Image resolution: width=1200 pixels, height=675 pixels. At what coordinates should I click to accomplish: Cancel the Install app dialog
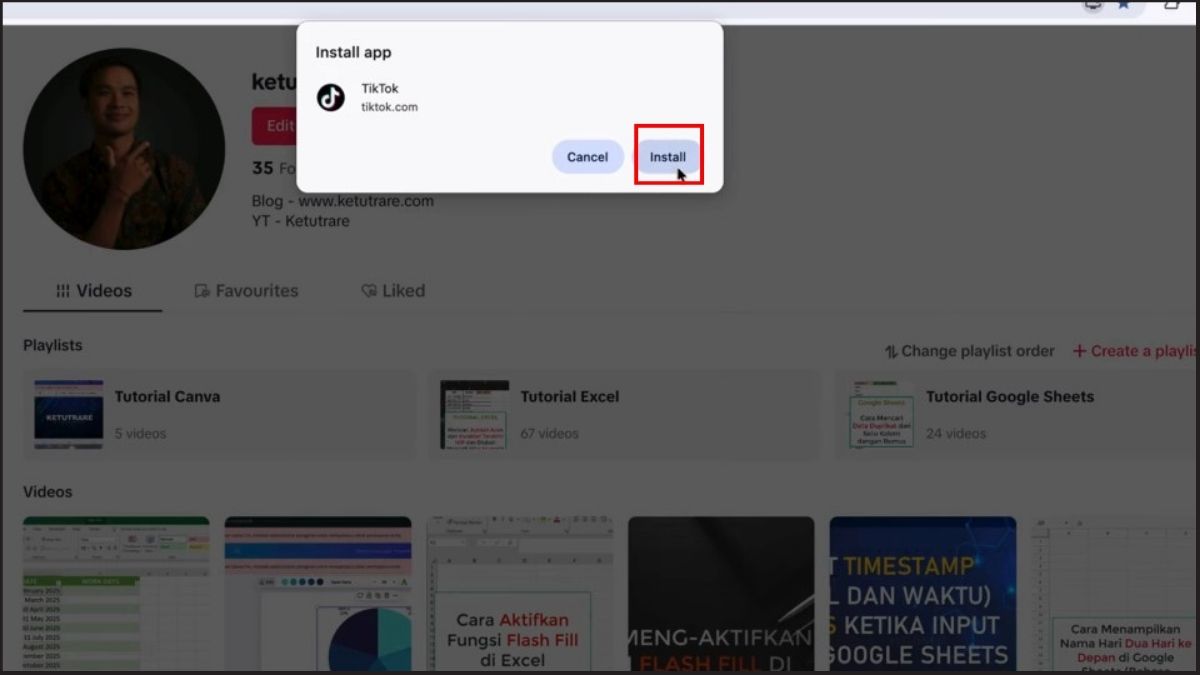coord(587,157)
